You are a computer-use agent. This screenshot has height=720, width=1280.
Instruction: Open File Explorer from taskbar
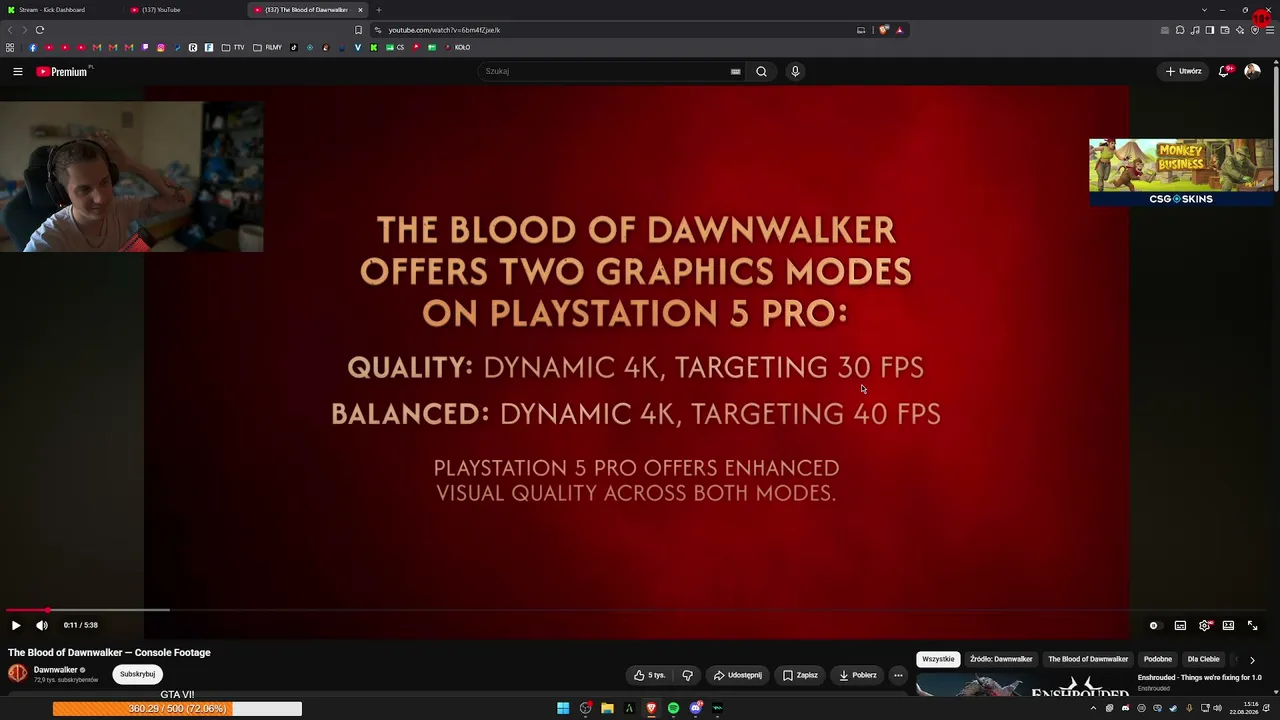coord(607,708)
